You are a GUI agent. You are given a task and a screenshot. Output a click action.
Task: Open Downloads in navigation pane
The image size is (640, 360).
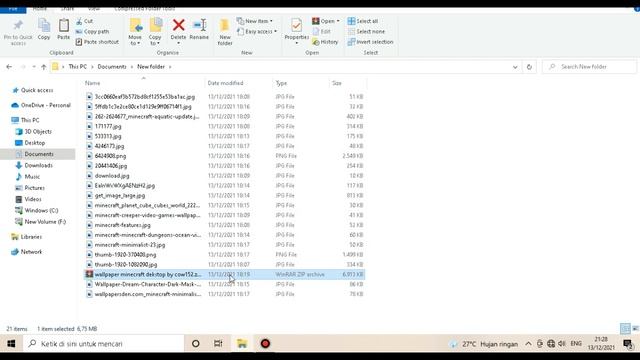coord(34,165)
